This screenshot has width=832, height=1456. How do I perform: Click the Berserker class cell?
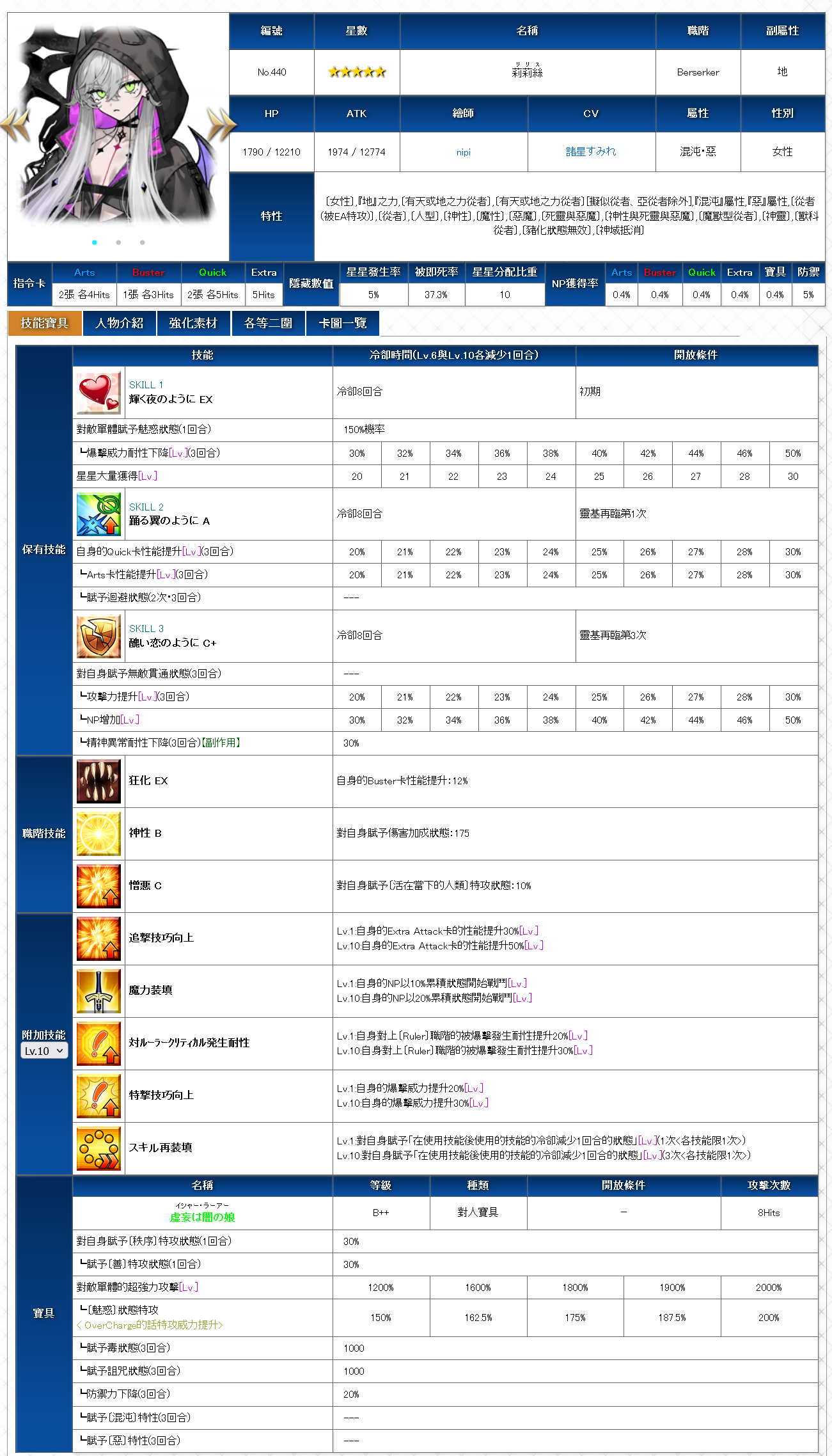[698, 72]
